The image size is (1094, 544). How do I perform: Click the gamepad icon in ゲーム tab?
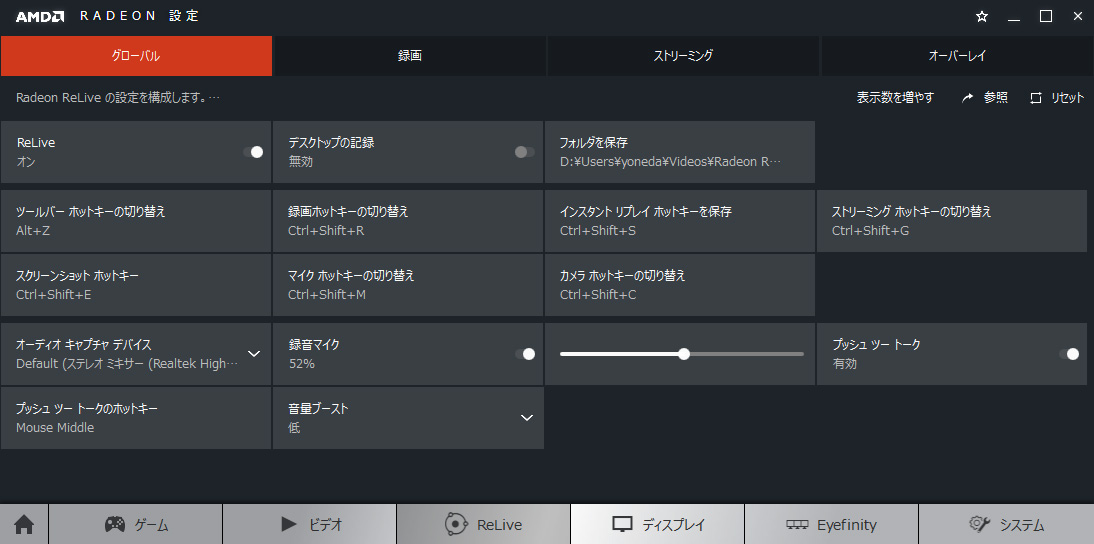tap(114, 524)
